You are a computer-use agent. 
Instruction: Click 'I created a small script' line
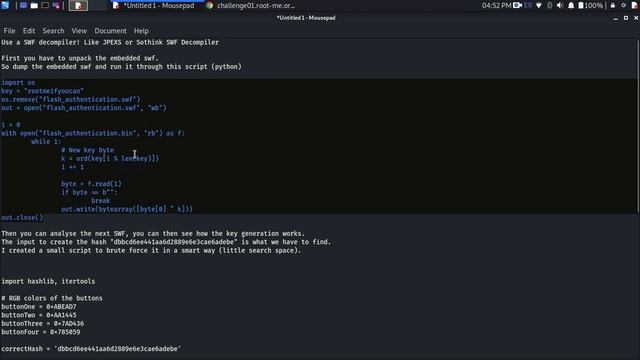point(151,251)
